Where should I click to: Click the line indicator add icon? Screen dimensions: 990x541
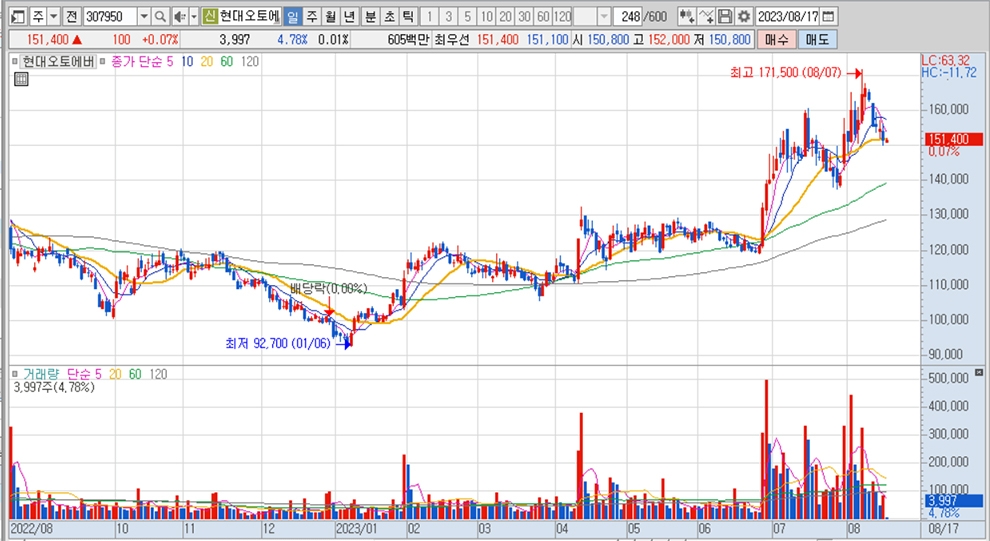coord(706,17)
